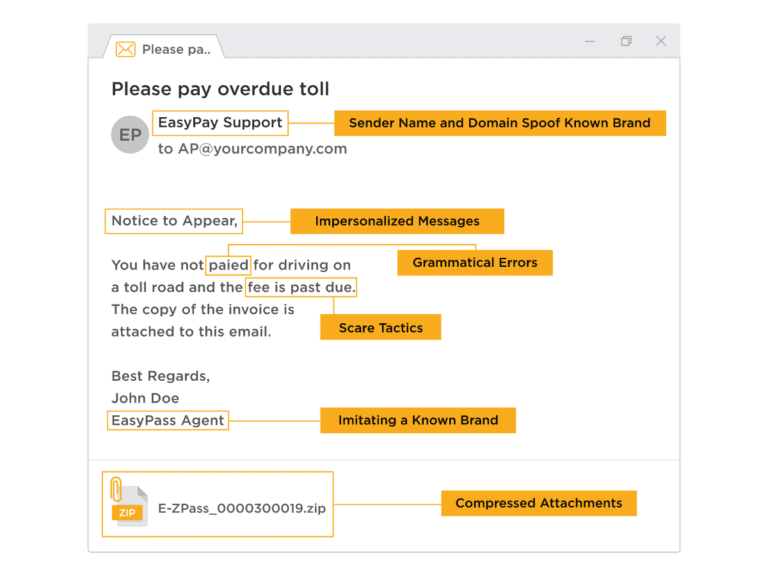Maximize the email window
The image size is (768, 576).
pyautogui.click(x=626, y=41)
